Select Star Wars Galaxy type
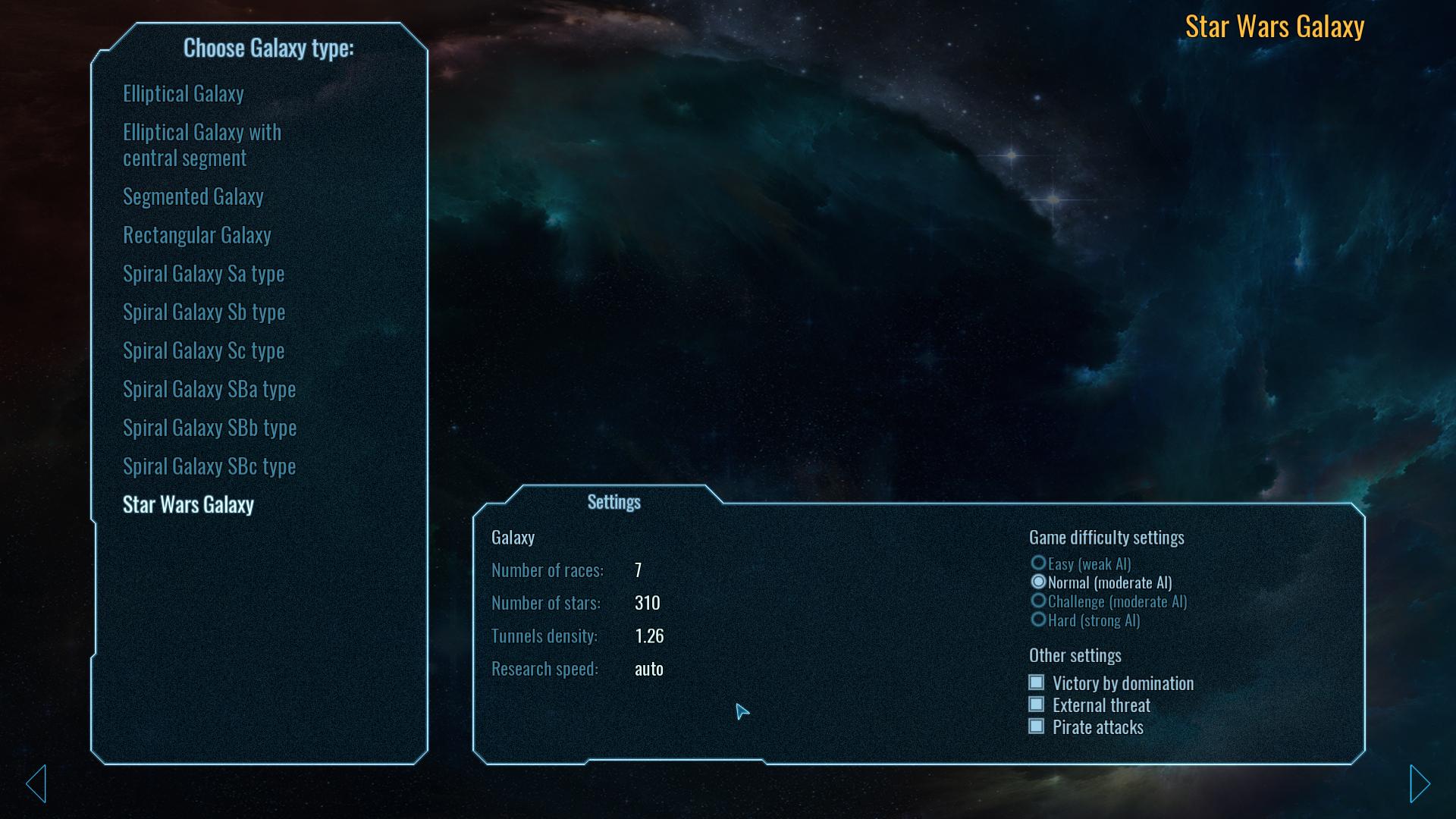This screenshot has height=819, width=1456. click(x=187, y=503)
